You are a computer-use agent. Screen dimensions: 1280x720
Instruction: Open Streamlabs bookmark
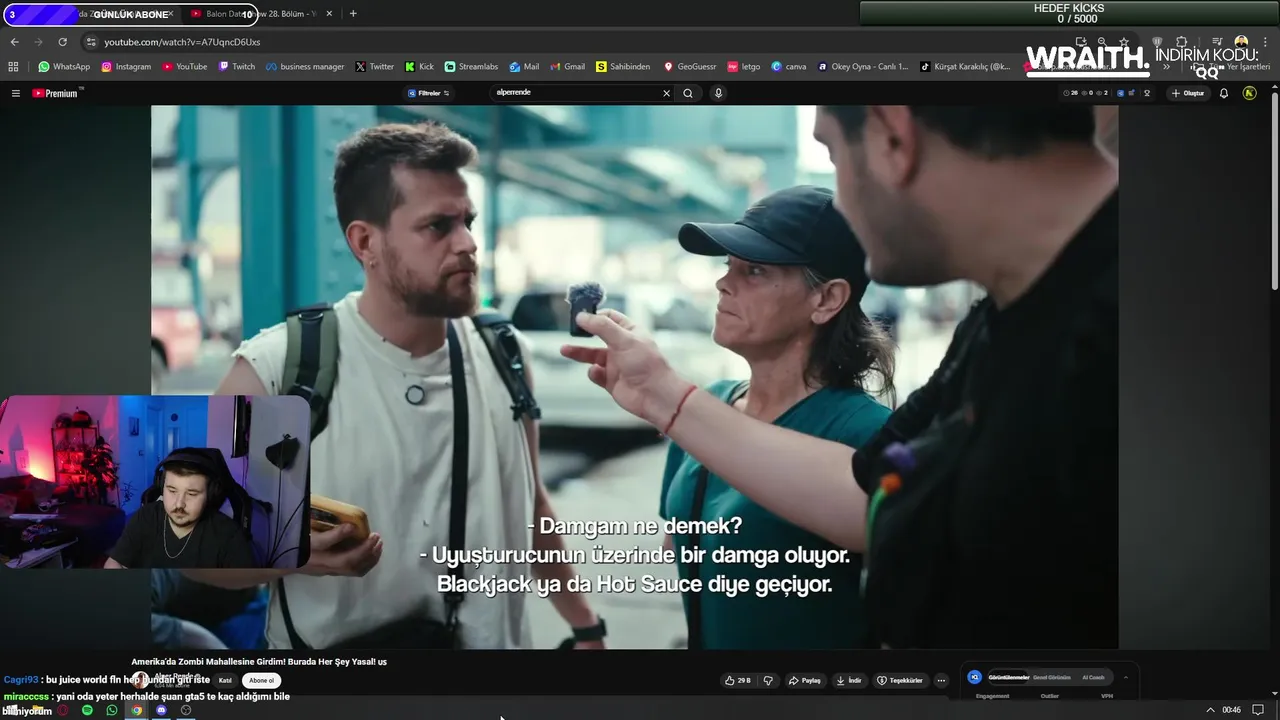point(471,67)
